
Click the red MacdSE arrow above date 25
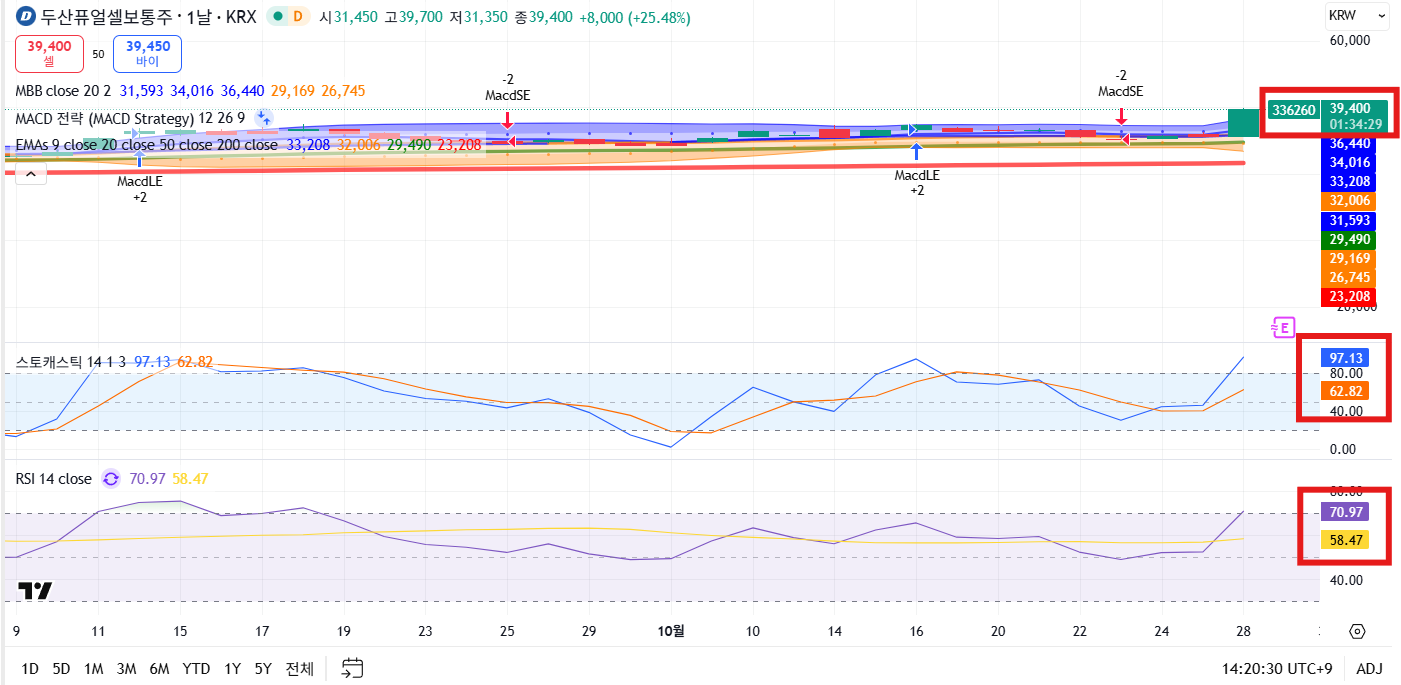508,121
